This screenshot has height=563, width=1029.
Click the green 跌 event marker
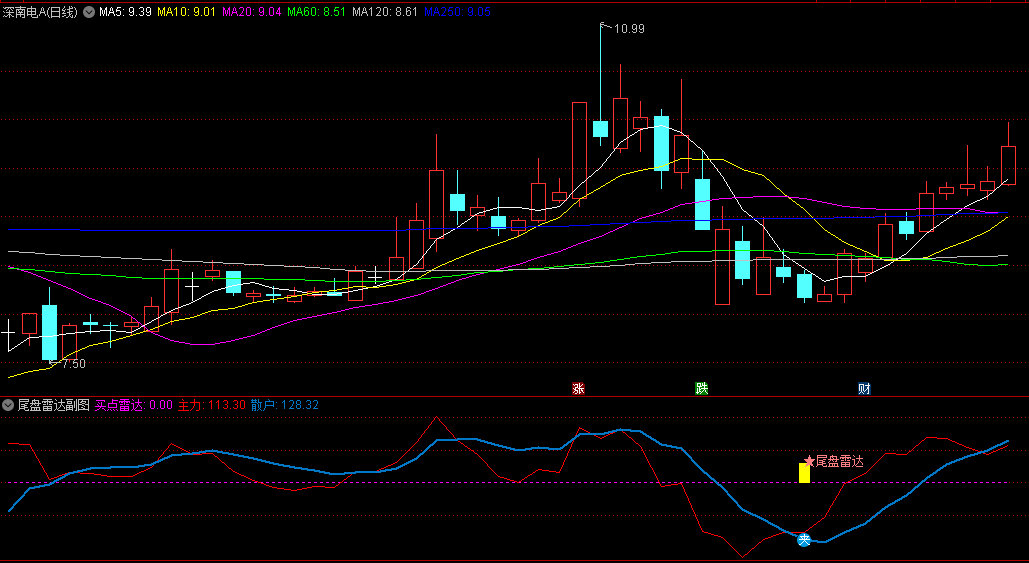702,389
